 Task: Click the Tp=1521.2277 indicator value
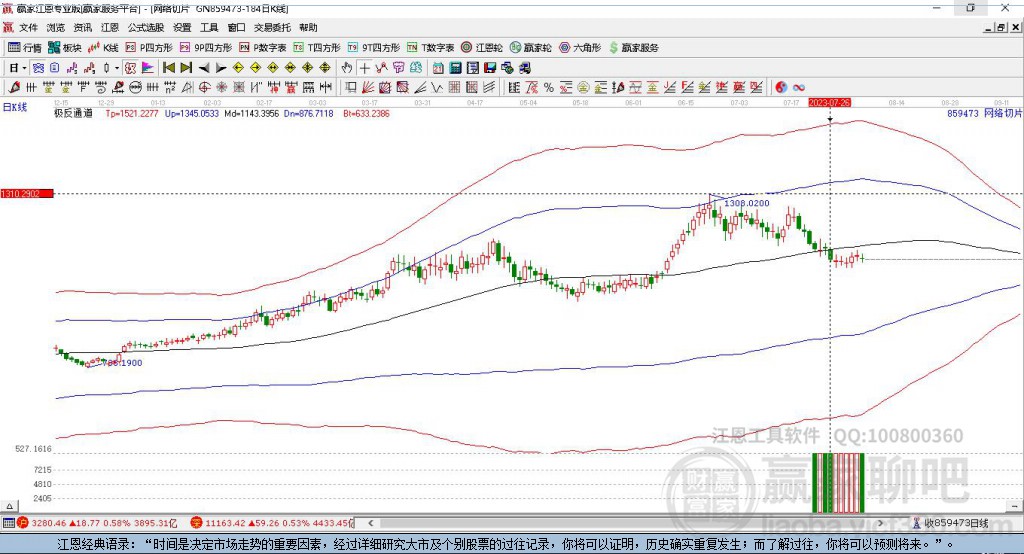[x=132, y=113]
